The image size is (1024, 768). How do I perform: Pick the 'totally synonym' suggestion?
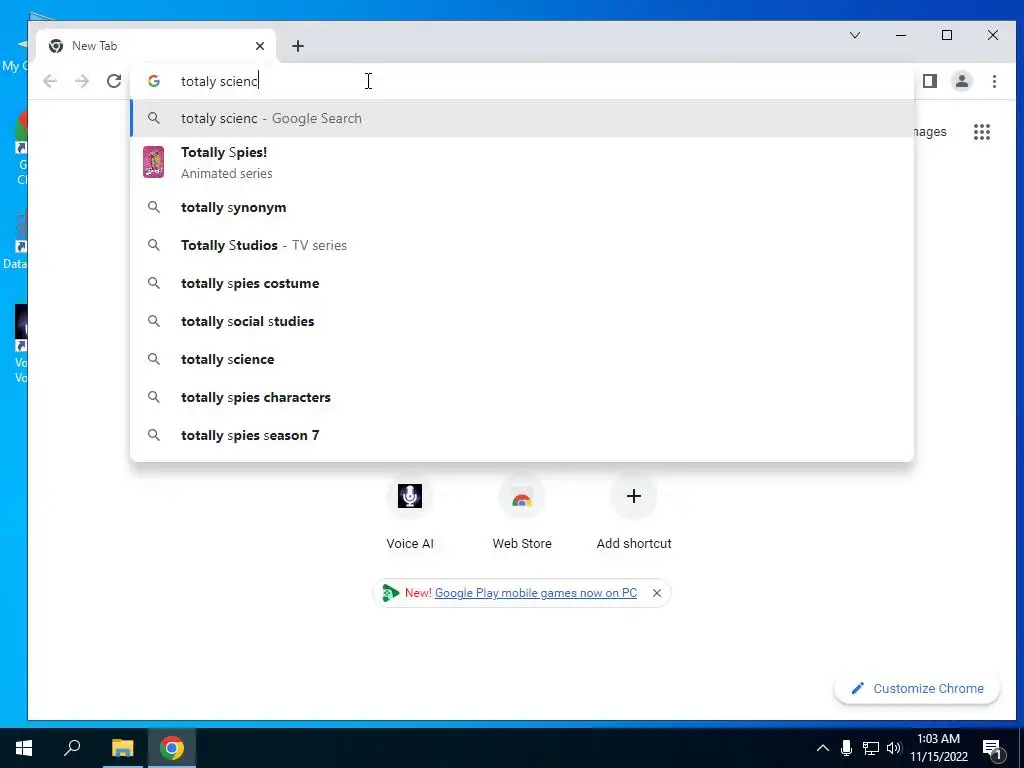pyautogui.click(x=522, y=207)
